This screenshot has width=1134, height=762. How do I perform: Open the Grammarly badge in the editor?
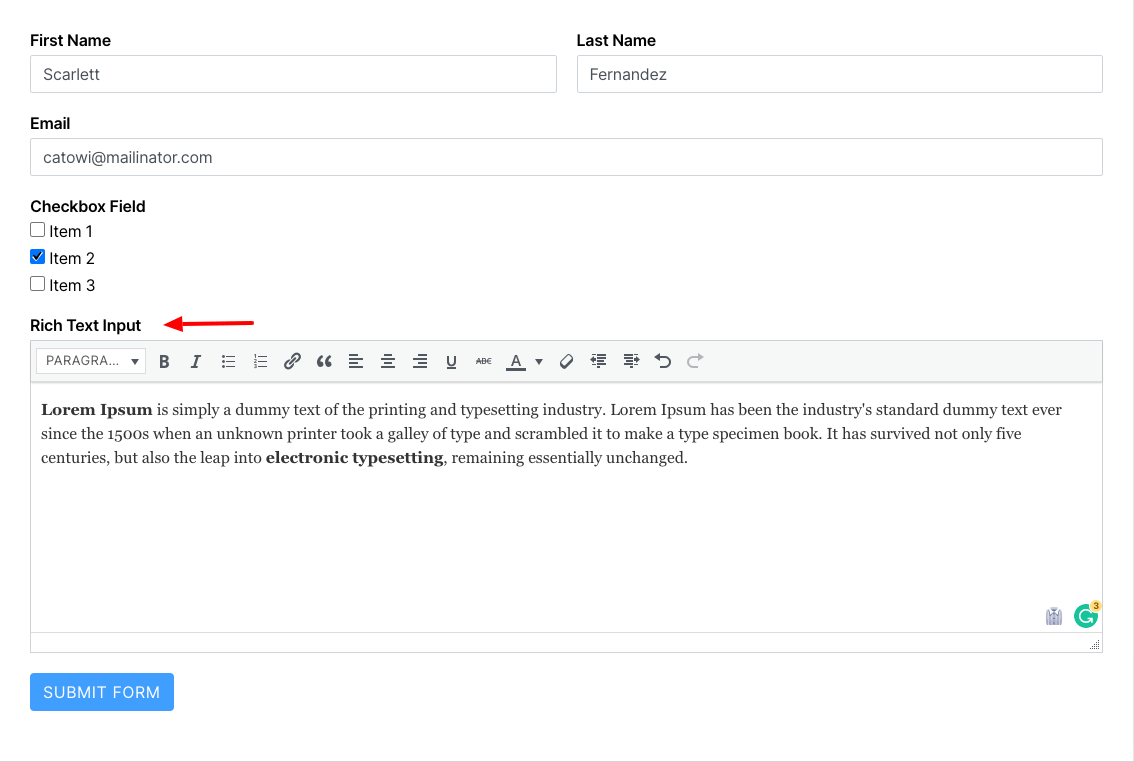coord(1085,616)
